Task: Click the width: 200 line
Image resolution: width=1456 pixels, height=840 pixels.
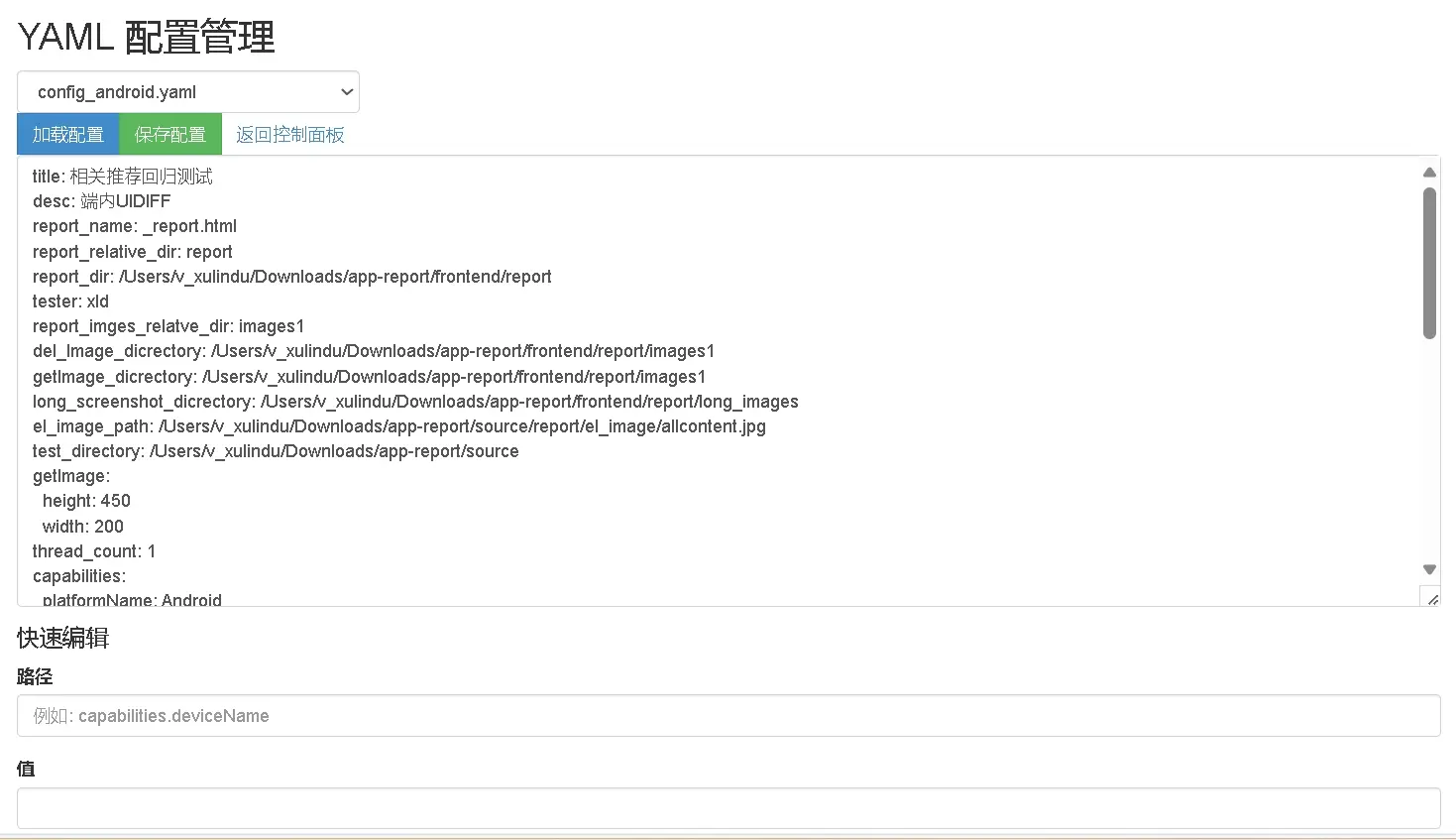Action: 83,527
